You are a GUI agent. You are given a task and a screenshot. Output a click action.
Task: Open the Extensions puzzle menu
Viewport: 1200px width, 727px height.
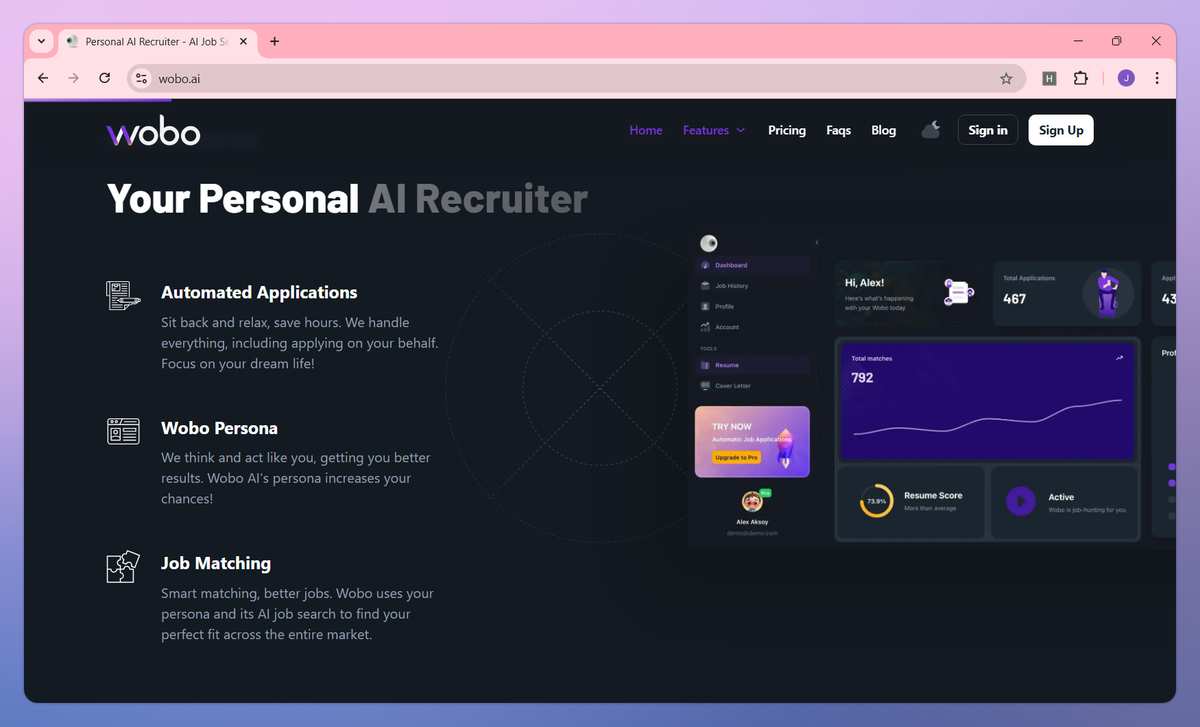click(x=1081, y=78)
